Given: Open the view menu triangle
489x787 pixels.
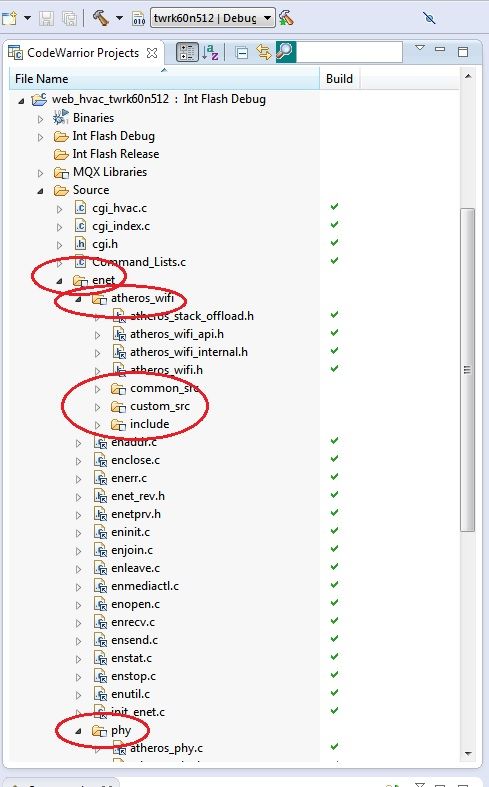Looking at the screenshot, I should tap(420, 48).
